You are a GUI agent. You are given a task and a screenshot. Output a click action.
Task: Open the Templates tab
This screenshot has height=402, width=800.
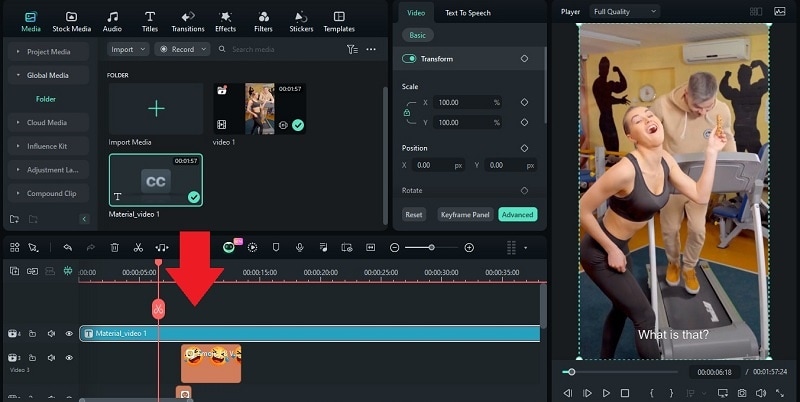point(339,22)
